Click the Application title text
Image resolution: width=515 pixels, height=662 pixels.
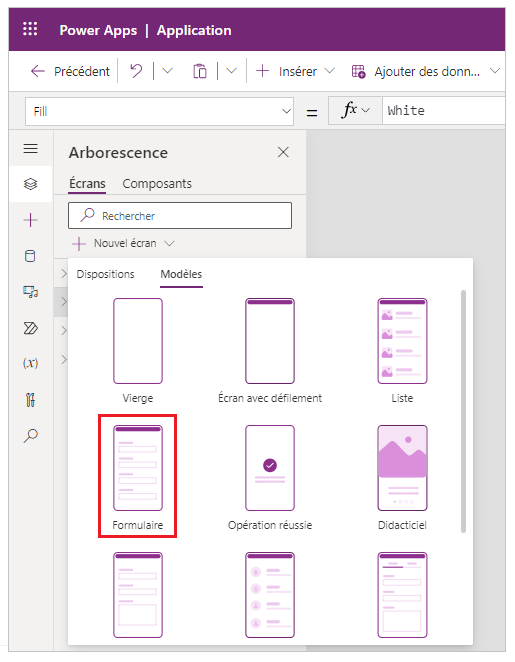click(194, 30)
